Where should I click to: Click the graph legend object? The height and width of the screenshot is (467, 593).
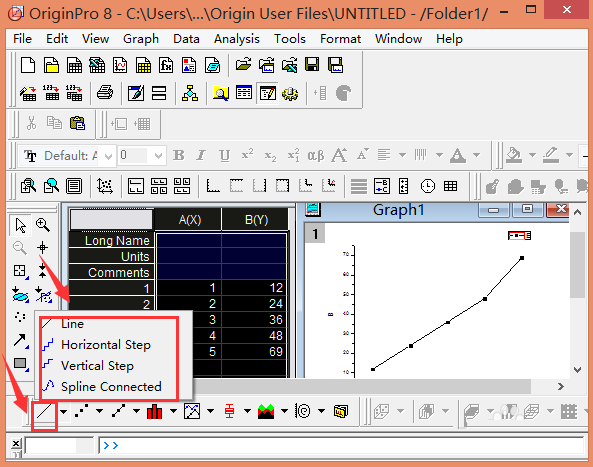(x=519, y=236)
